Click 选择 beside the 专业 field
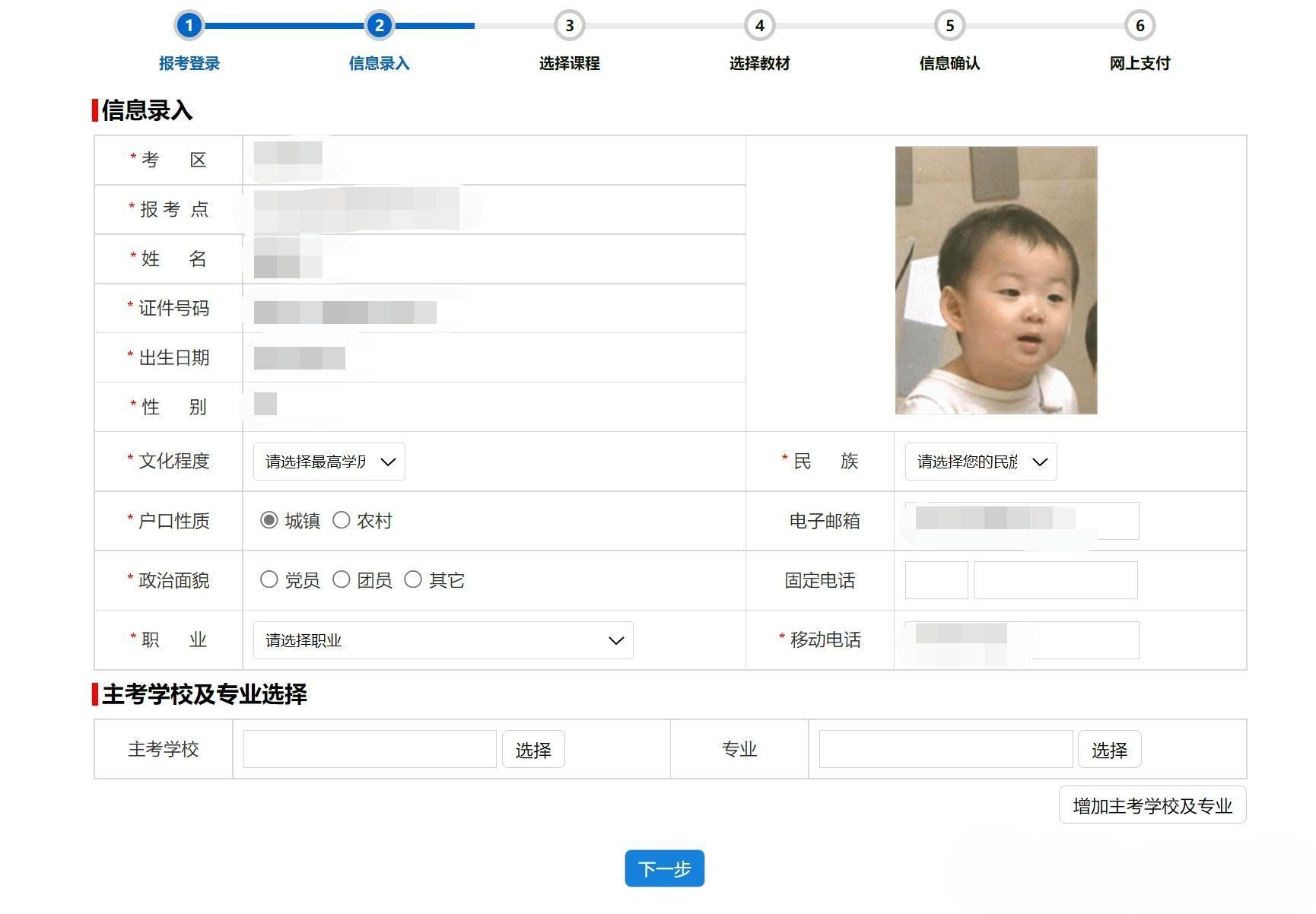This screenshot has height=914, width=1316. click(x=1110, y=749)
